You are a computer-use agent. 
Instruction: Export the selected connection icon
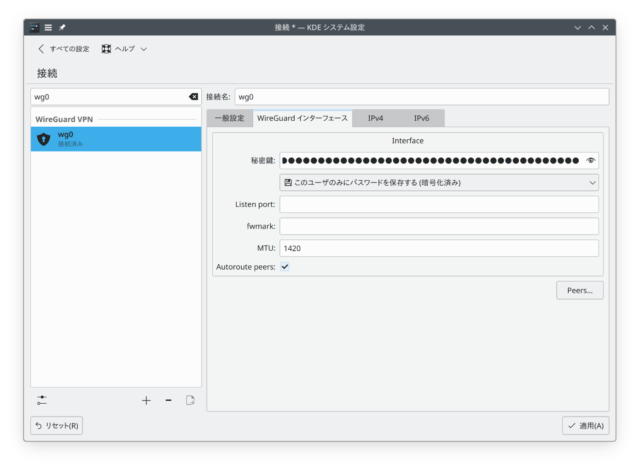[190, 400]
